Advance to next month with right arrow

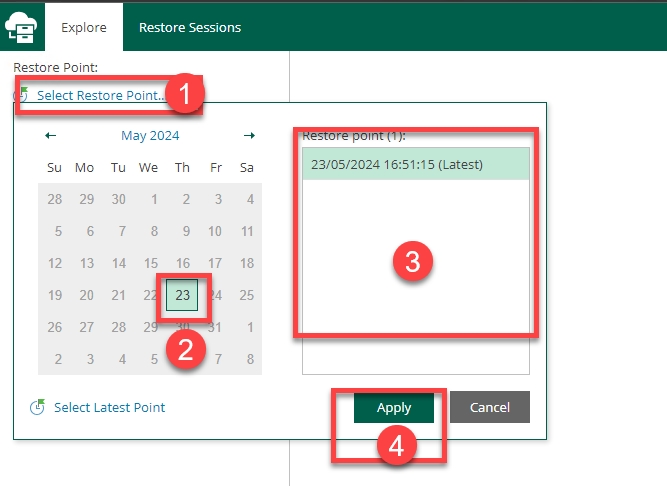tap(249, 136)
